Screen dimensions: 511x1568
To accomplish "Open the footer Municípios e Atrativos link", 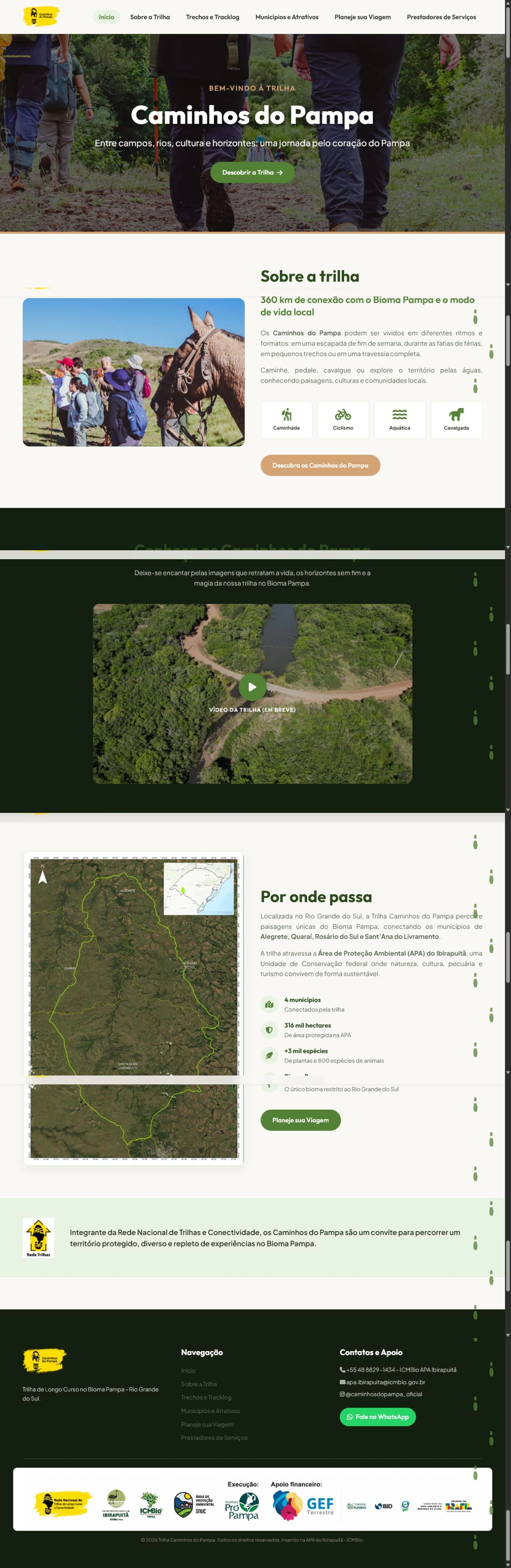I will [x=210, y=1410].
